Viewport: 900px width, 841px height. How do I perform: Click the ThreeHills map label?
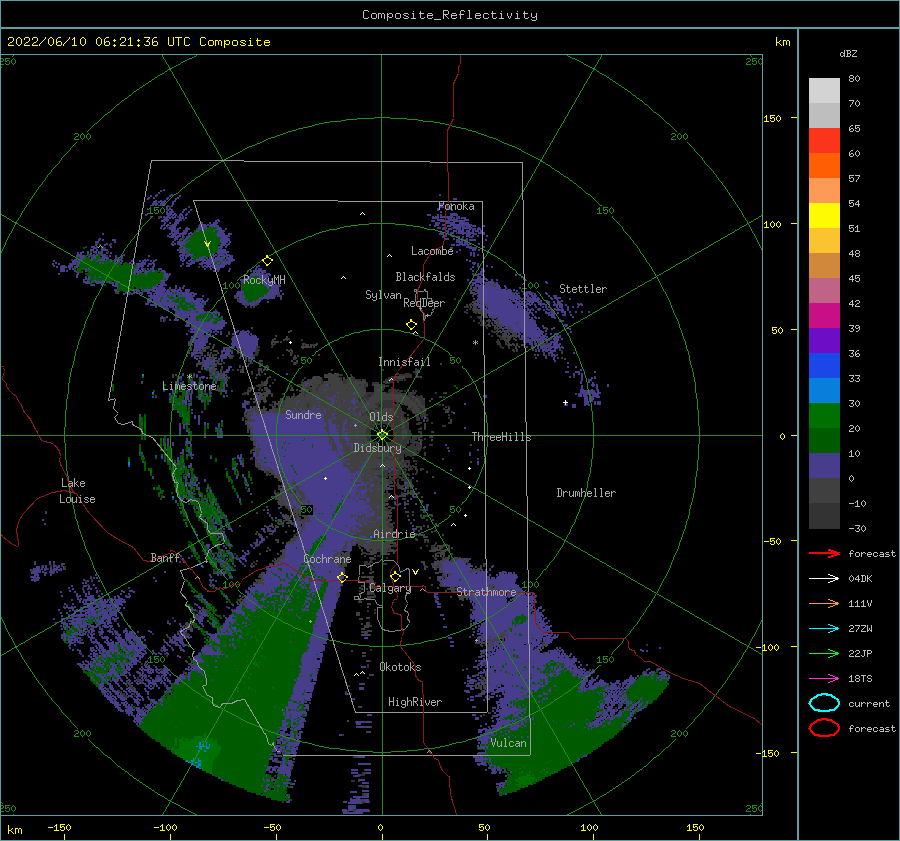502,437
